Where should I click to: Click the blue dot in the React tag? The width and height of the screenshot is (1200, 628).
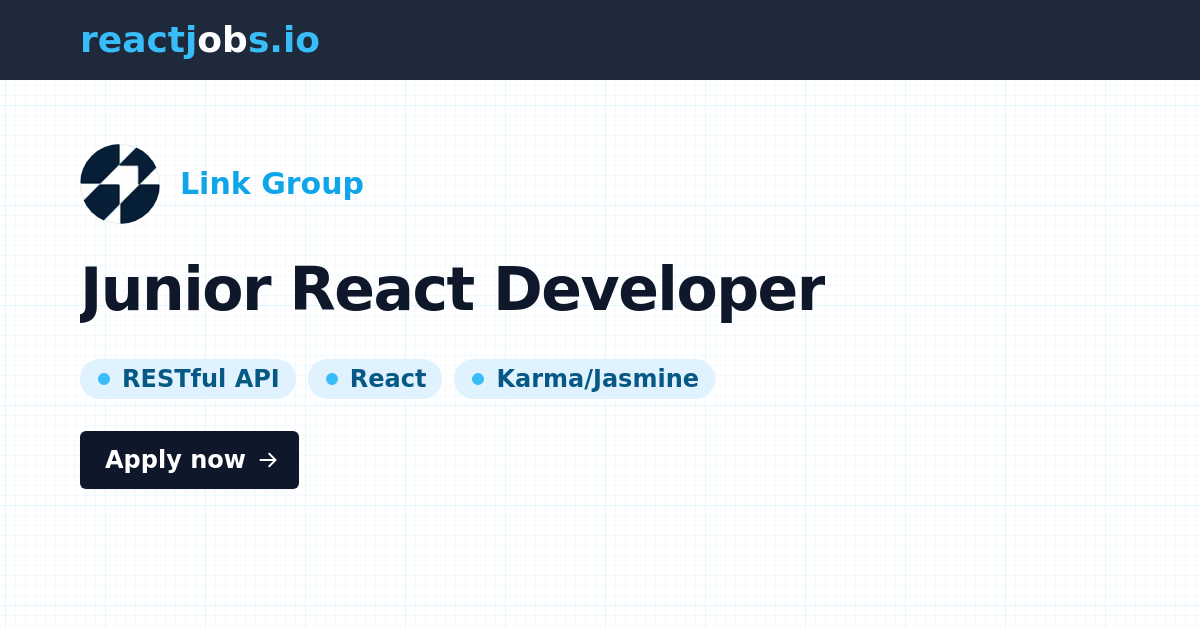click(332, 379)
